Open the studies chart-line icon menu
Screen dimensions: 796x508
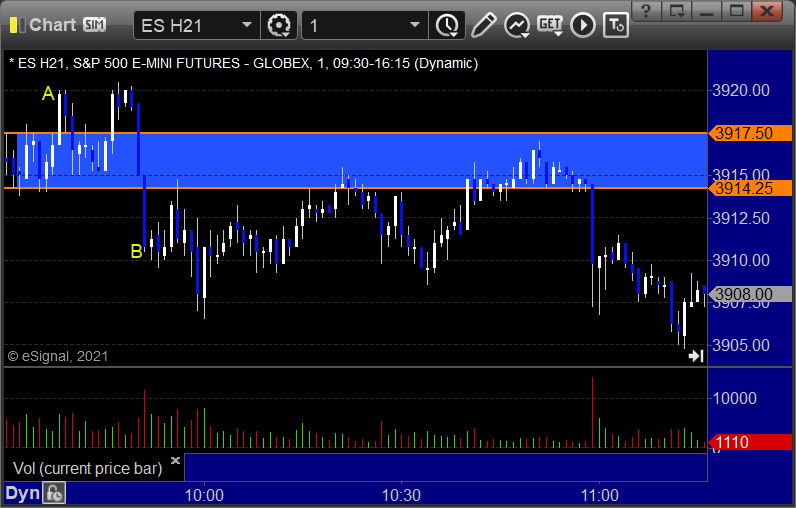(x=517, y=25)
